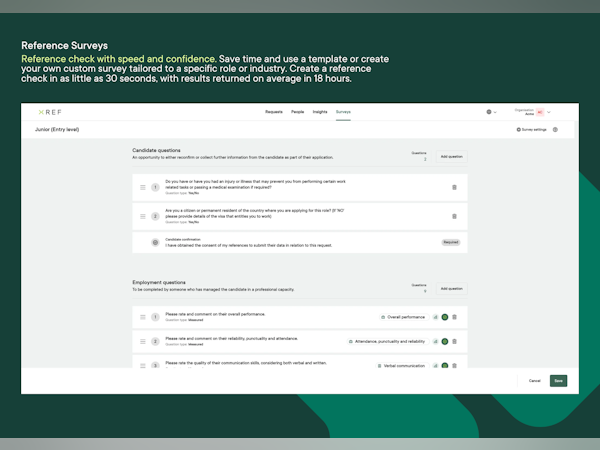600x450 pixels.
Task: Open the Requests tab
Action: (274, 112)
